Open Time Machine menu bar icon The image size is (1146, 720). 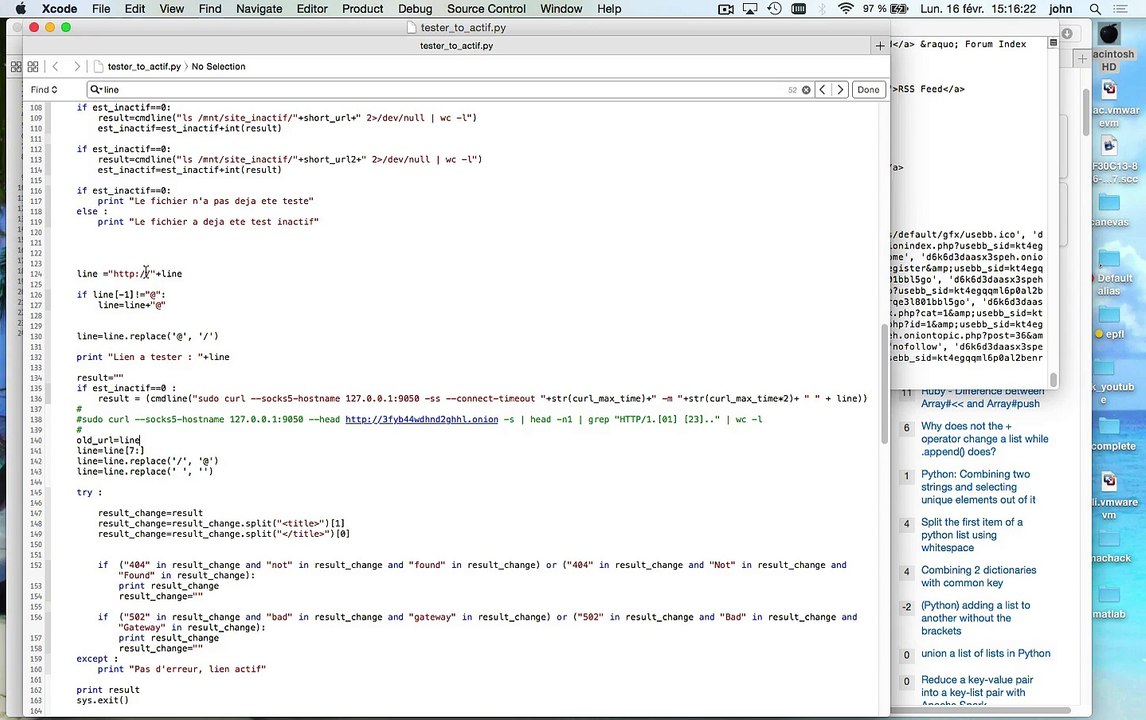(x=774, y=9)
